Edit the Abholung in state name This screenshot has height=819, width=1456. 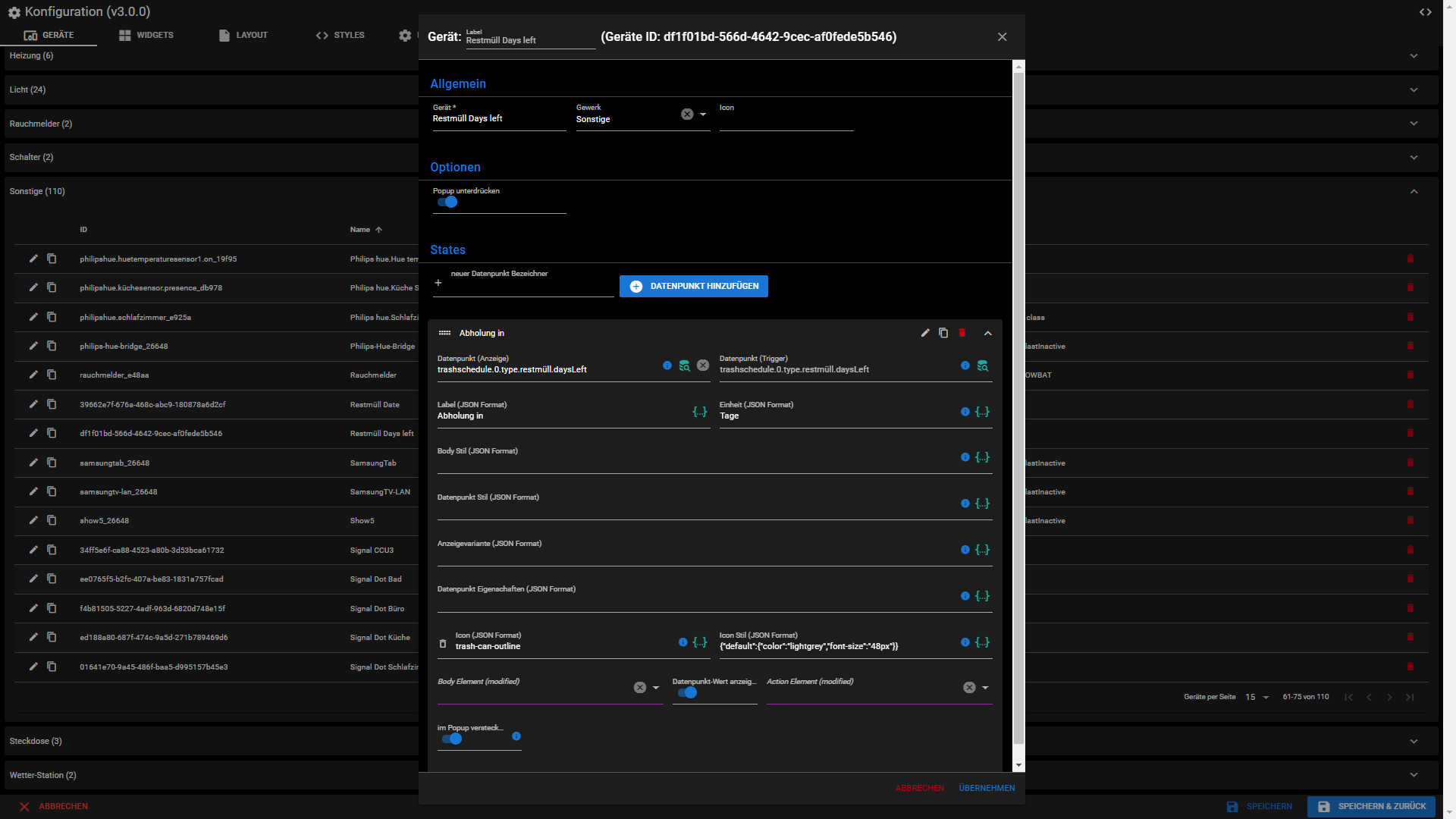[925, 333]
